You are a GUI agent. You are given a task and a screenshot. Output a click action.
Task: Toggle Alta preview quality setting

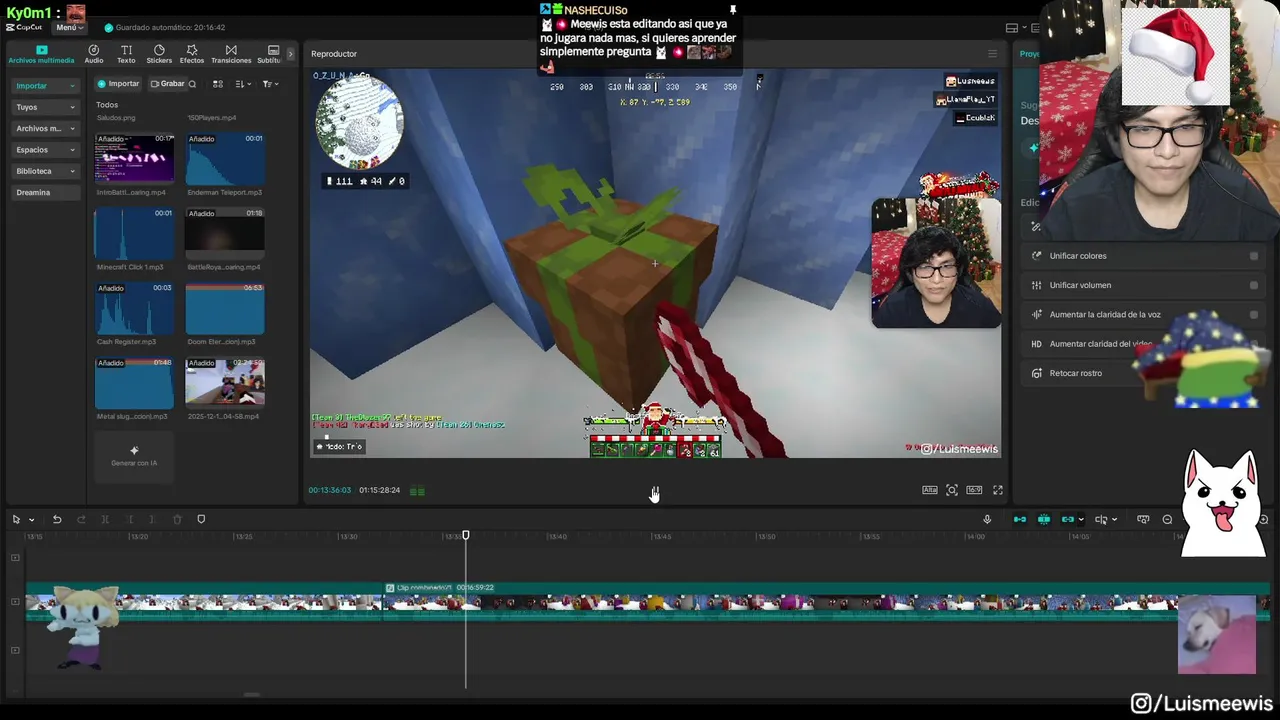point(929,490)
